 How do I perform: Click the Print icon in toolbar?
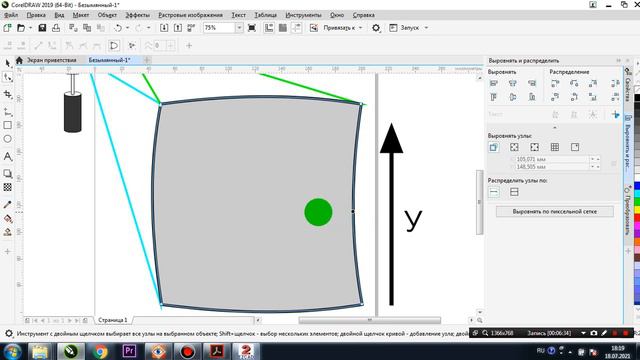[56, 28]
